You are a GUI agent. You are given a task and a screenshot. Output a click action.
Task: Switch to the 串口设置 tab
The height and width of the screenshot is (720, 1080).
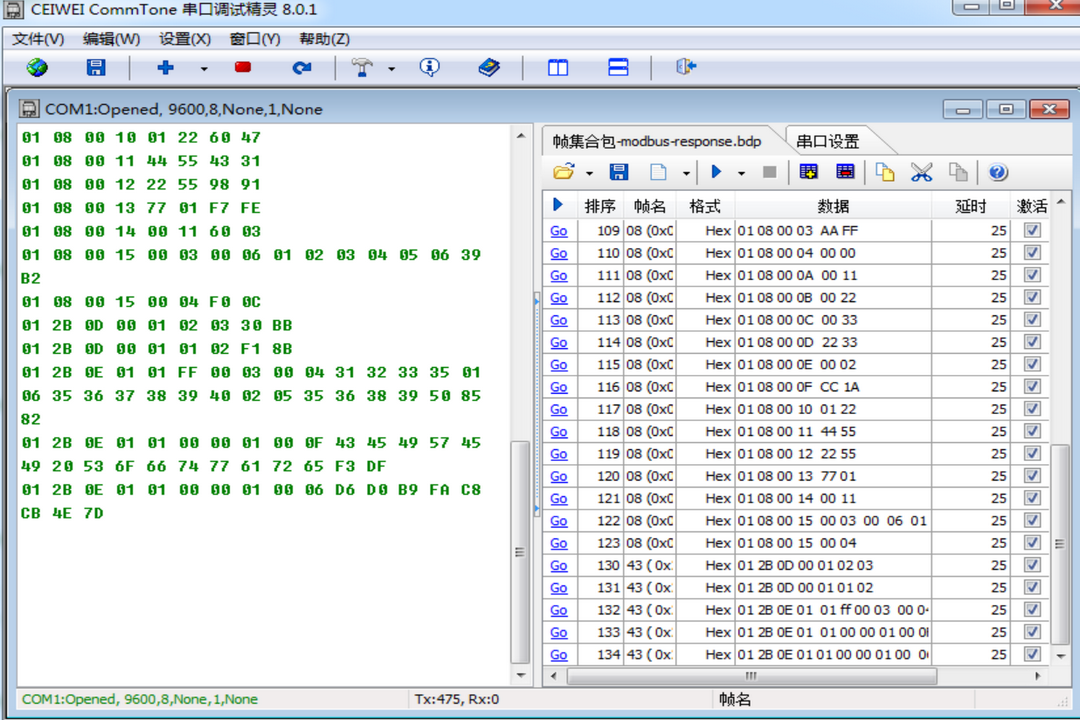tap(827, 141)
